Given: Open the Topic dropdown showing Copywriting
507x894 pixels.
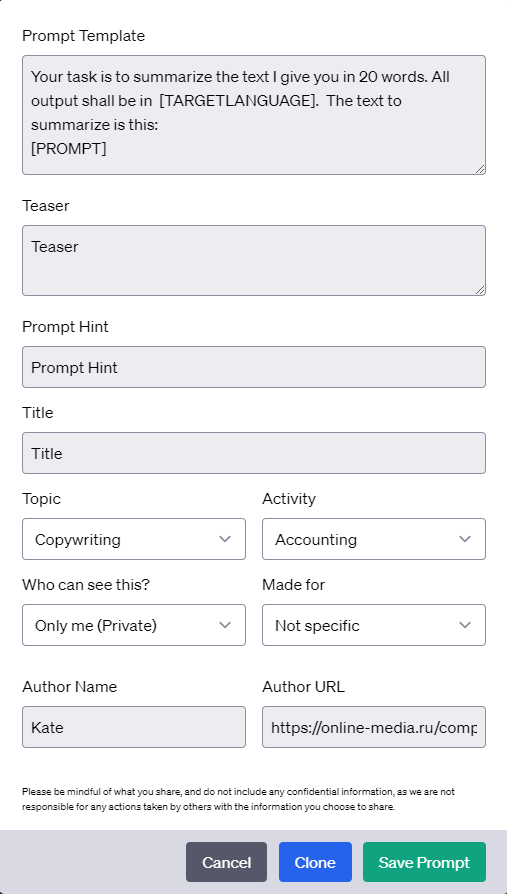Looking at the screenshot, I should click(134, 539).
